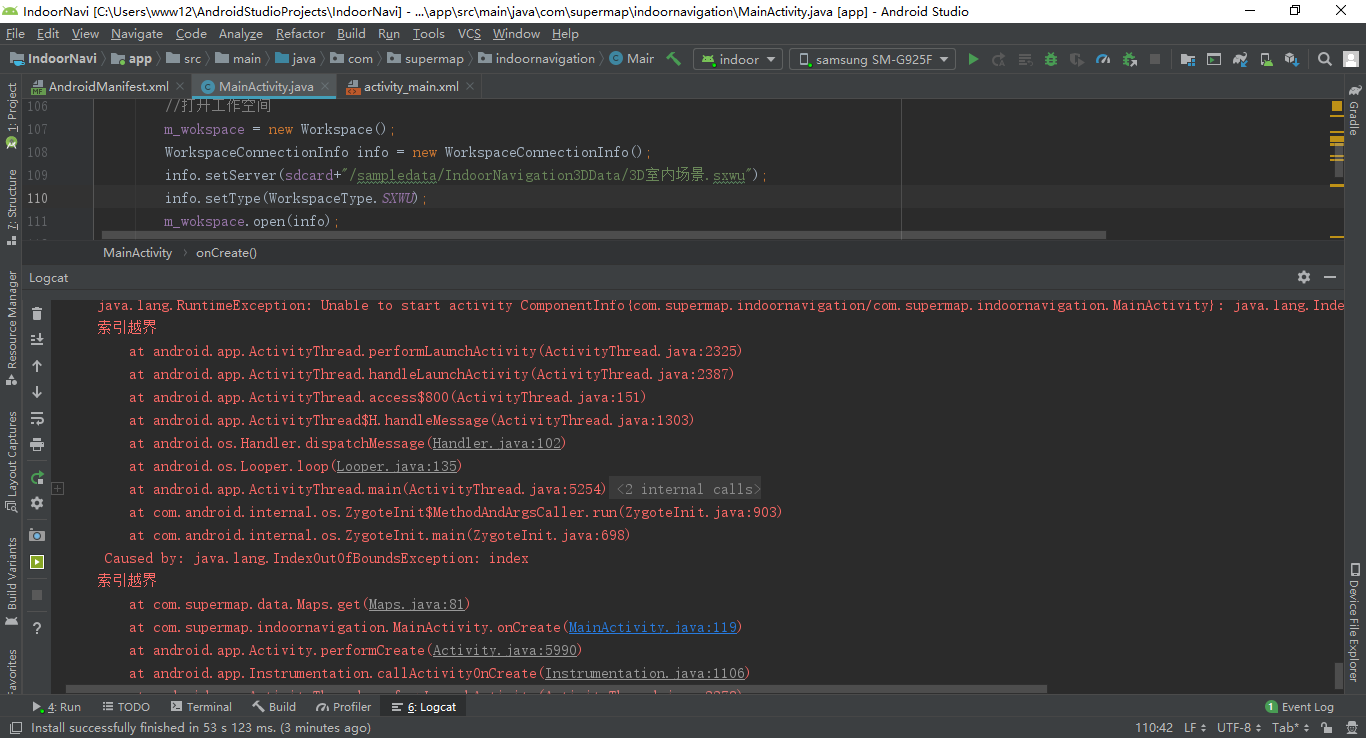Open the Device File Explorer panel
Image resolution: width=1366 pixels, height=738 pixels.
click(1354, 622)
